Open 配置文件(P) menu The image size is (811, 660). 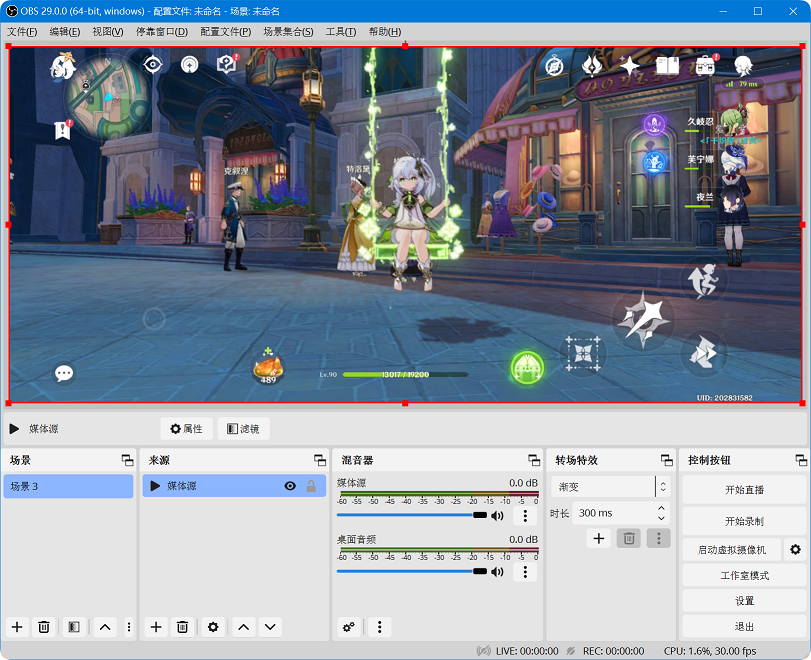[x=226, y=32]
